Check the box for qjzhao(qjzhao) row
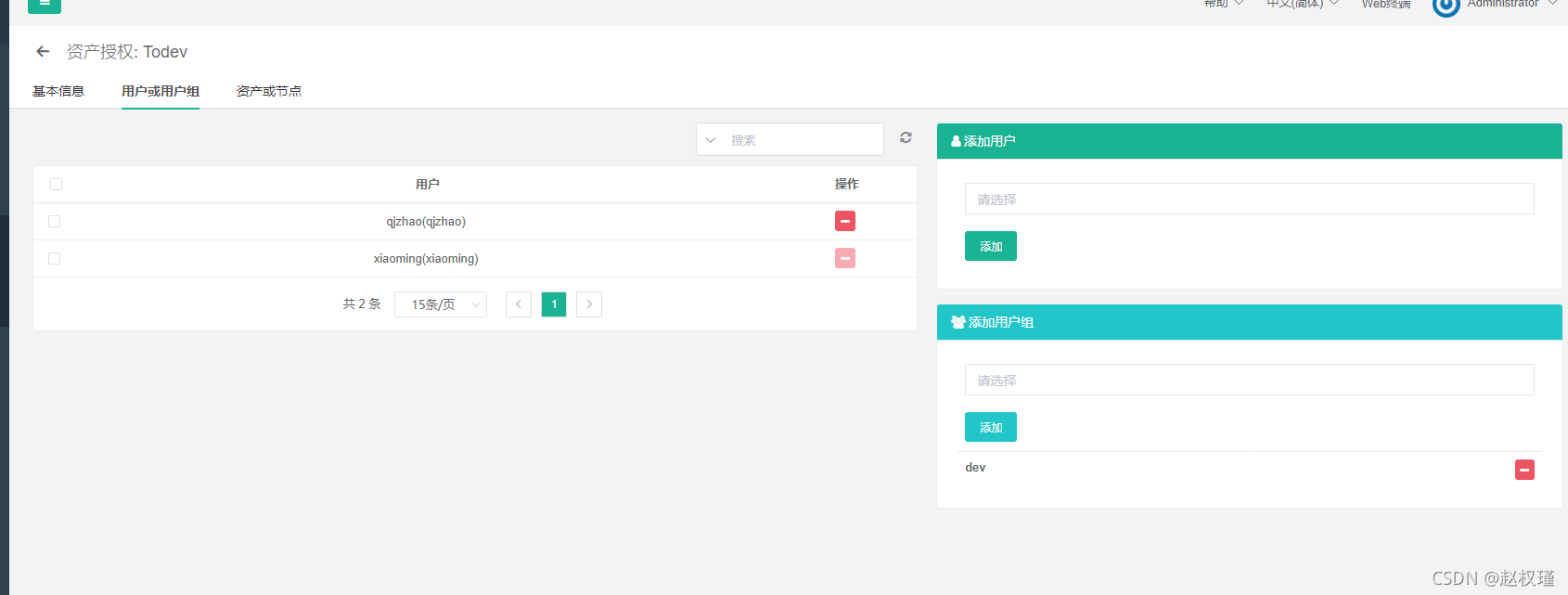 coord(54,221)
